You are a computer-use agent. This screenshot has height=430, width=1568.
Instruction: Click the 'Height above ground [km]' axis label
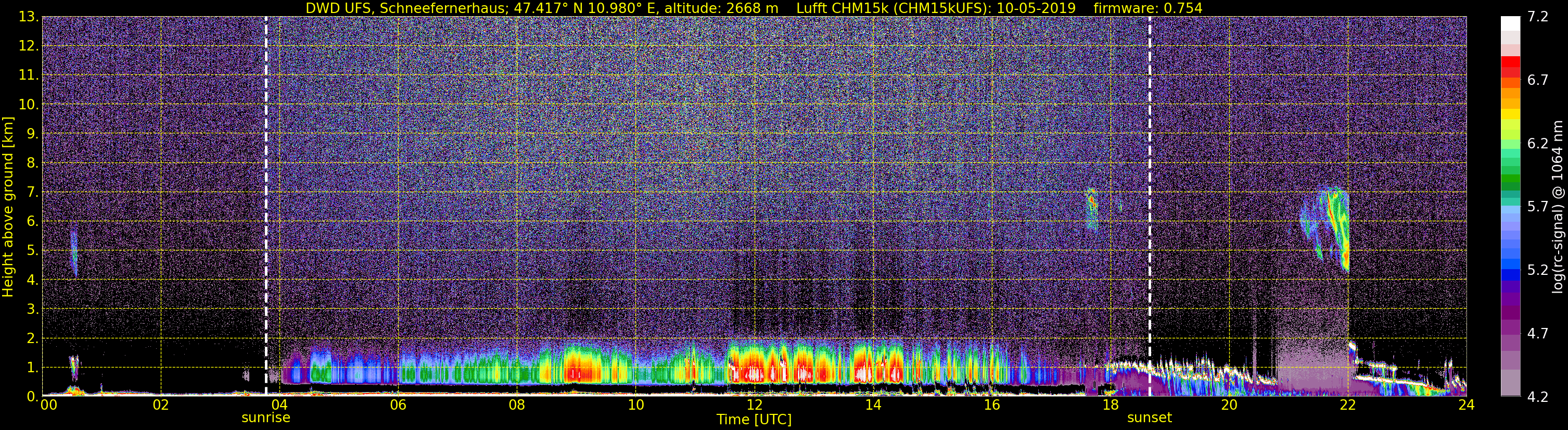(8, 207)
